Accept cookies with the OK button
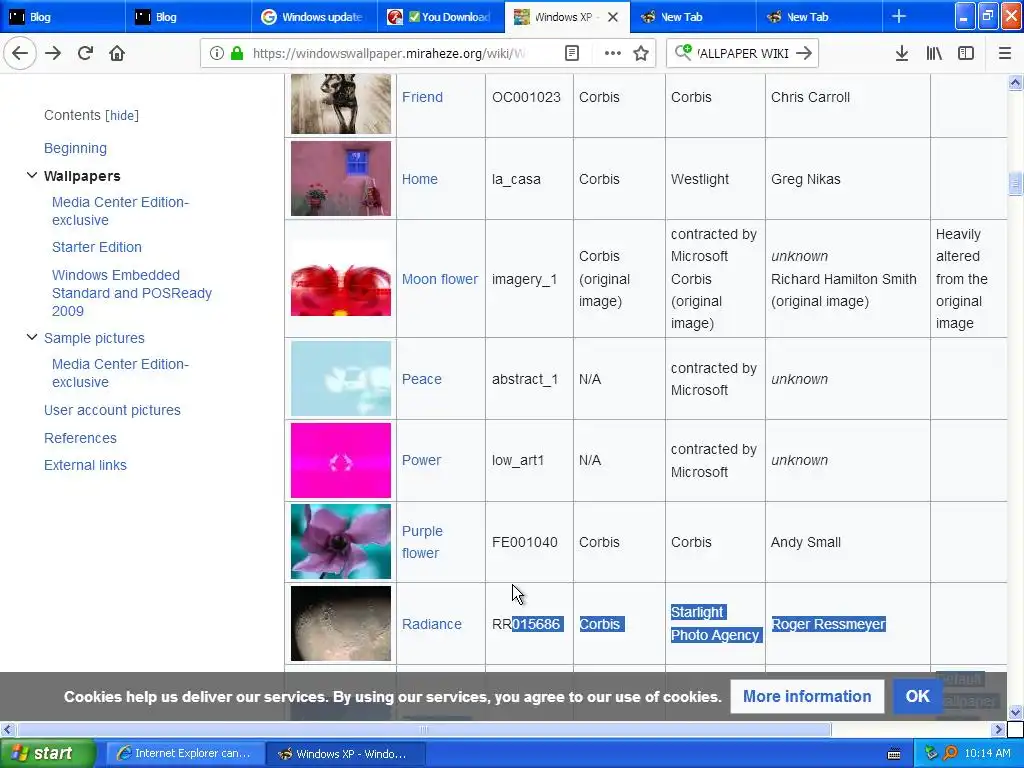The image size is (1024, 768). [918, 696]
